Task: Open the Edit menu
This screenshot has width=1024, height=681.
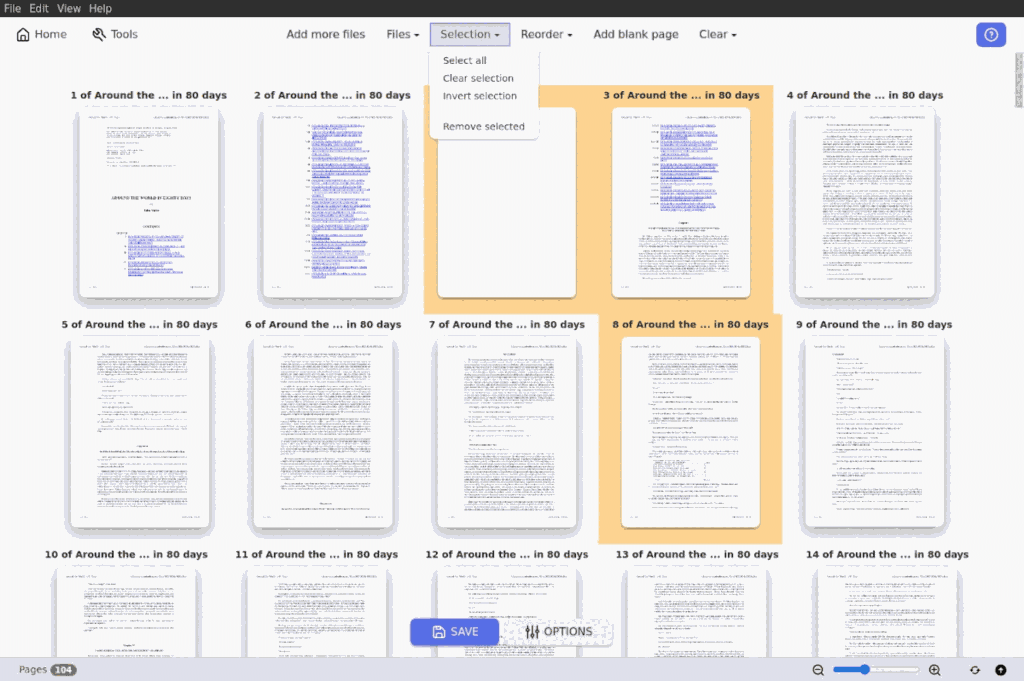Action: click(x=39, y=8)
